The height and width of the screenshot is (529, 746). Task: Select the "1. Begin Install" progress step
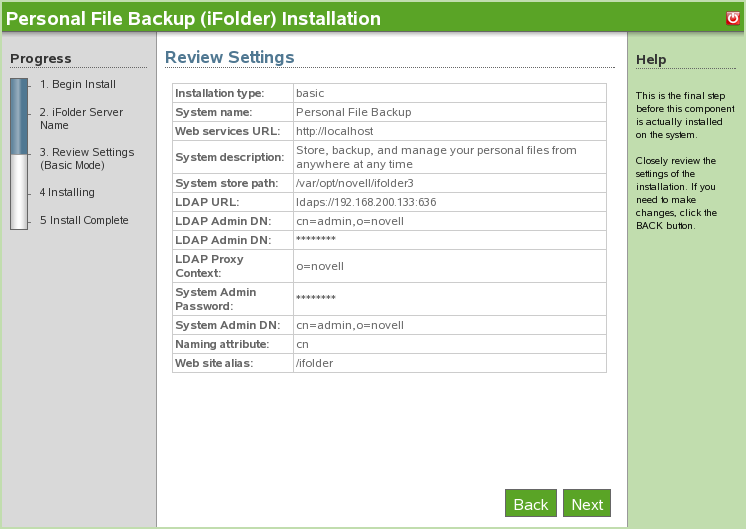[x=78, y=85]
